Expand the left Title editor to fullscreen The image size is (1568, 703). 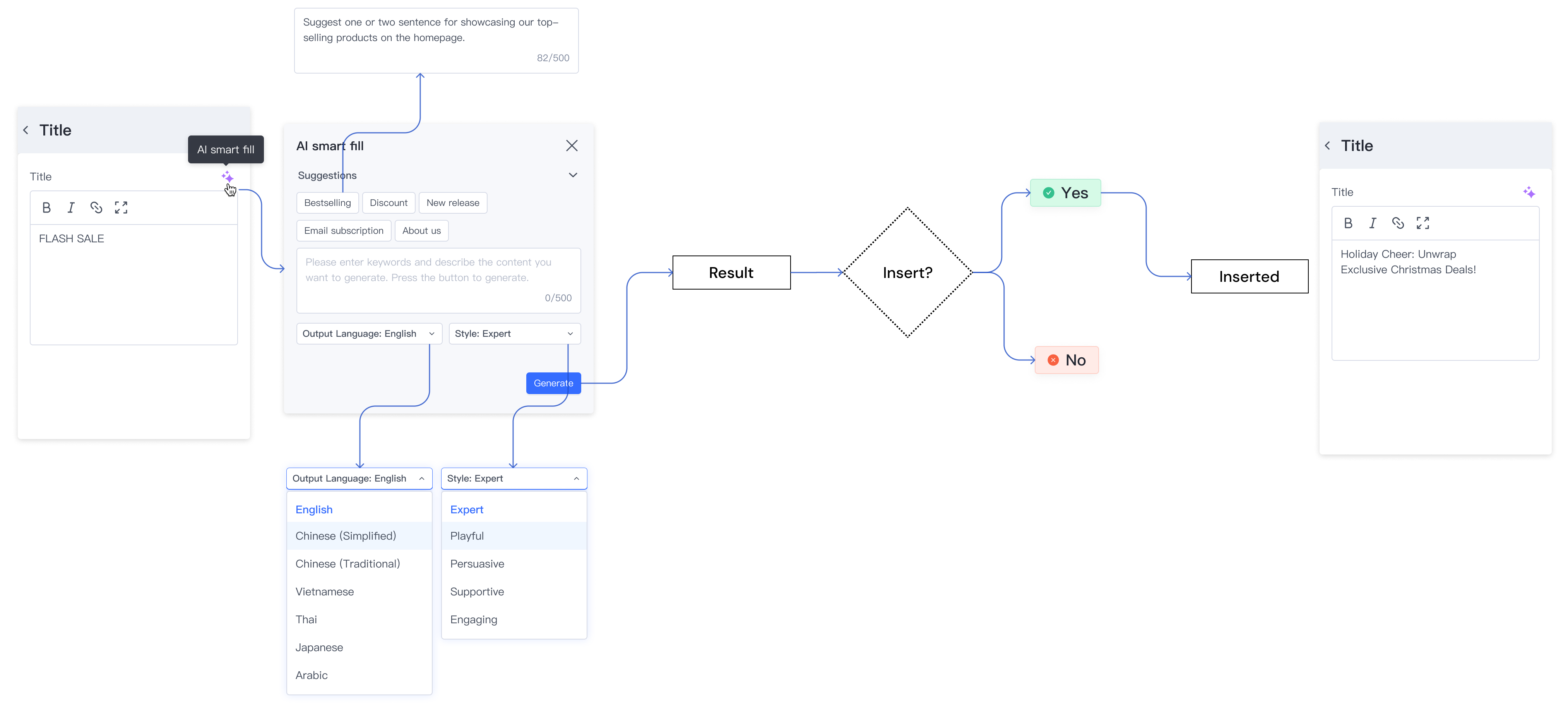pyautogui.click(x=121, y=208)
